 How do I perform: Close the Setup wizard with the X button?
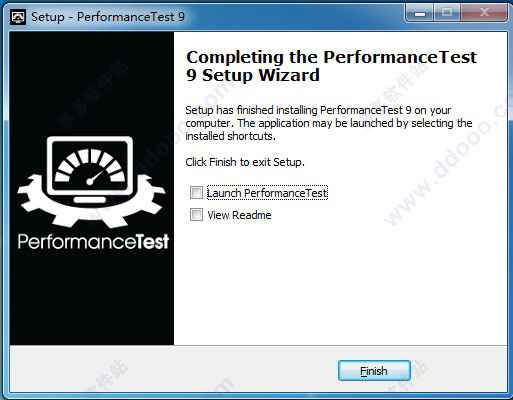click(484, 14)
